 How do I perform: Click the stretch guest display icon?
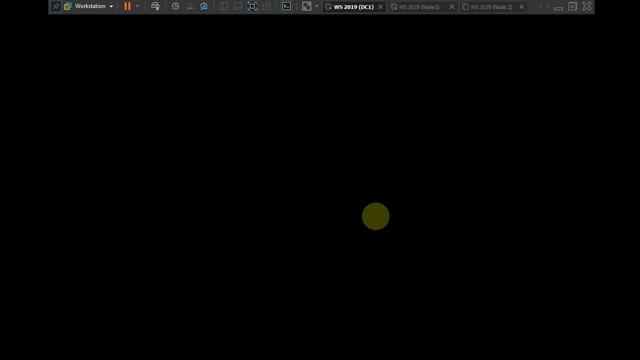pyautogui.click(x=307, y=6)
